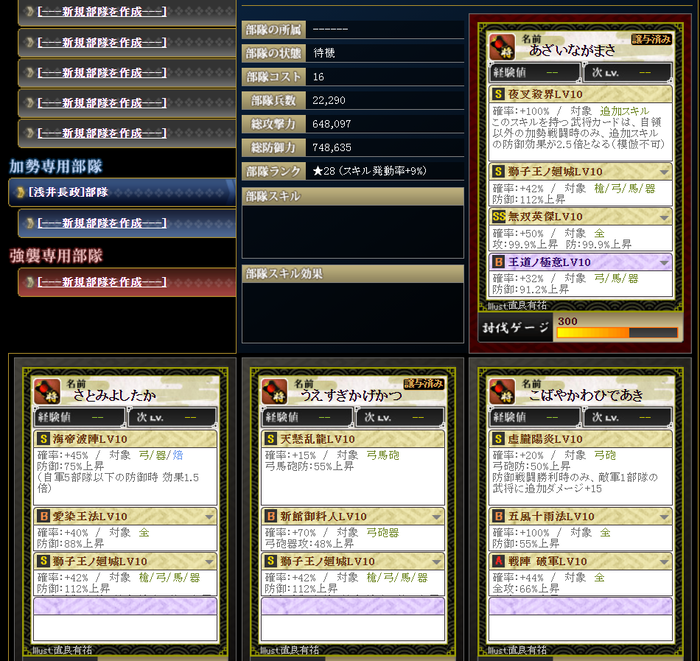Click the 譲与済み badge on うえすぎかげかつ card
Viewport: 700px width, 661px height.
pyautogui.click(x=424, y=384)
